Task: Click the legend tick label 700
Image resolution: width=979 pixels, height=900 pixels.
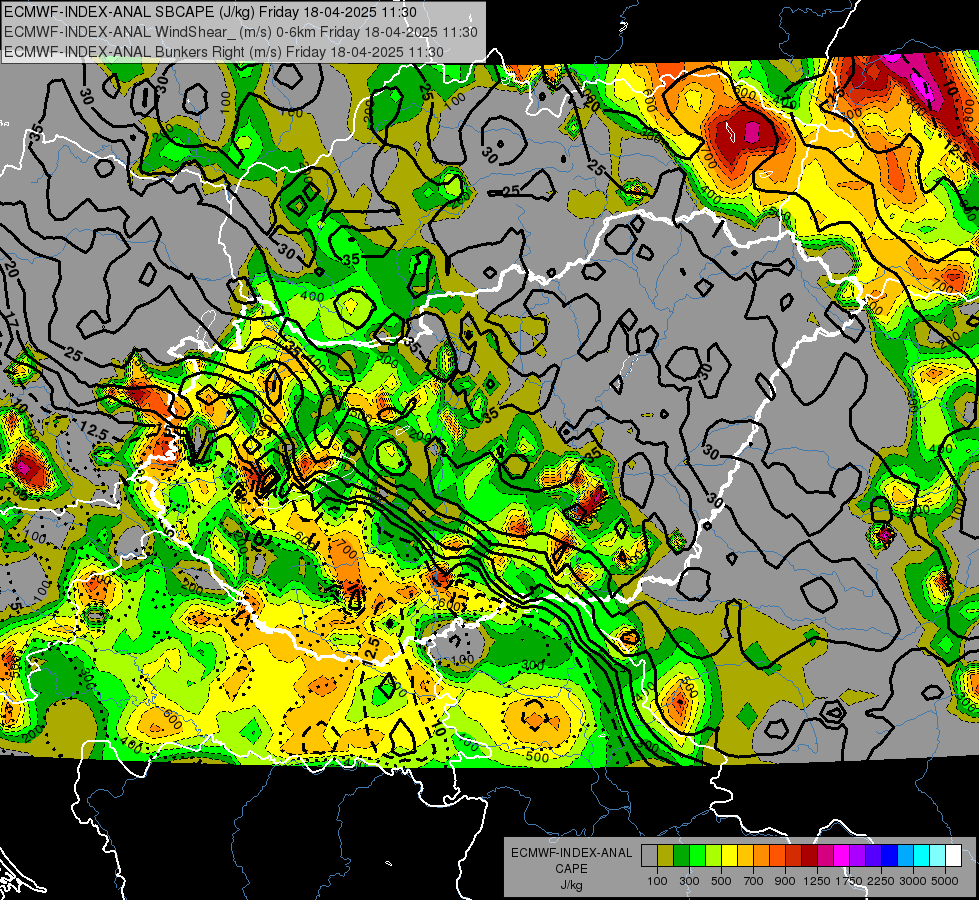Action: pos(753,881)
